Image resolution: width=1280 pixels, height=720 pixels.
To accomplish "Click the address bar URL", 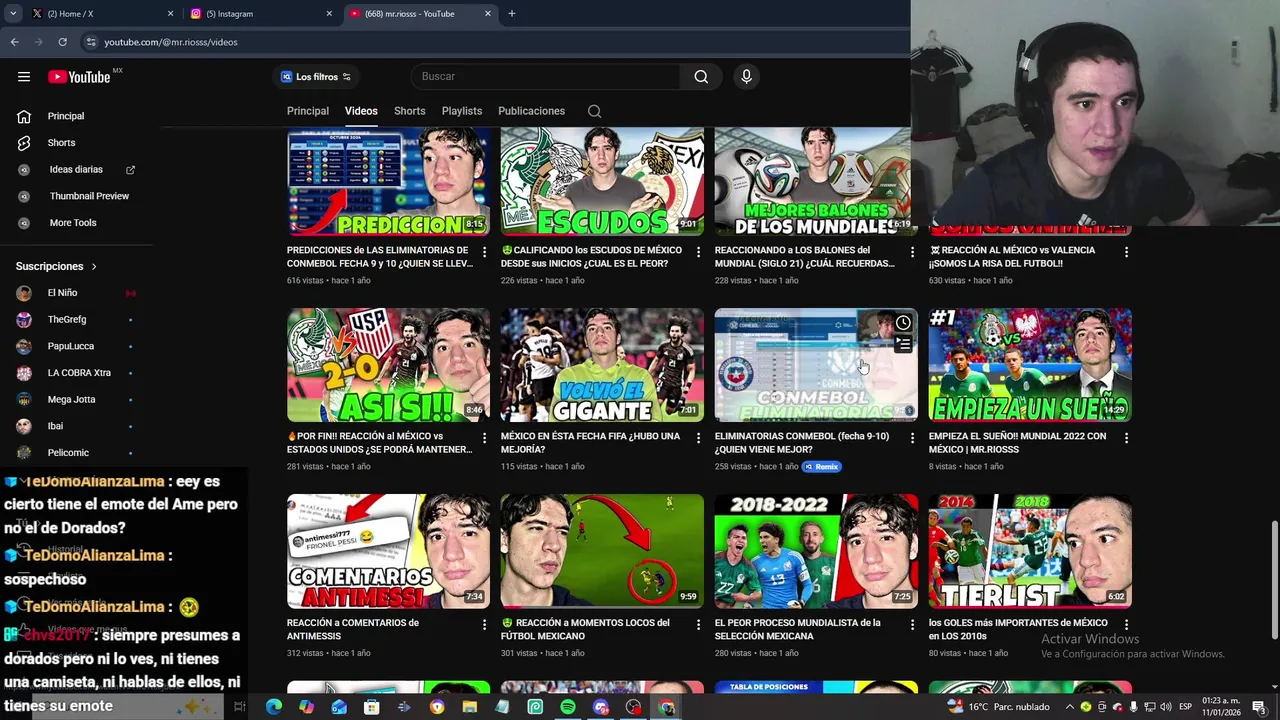I will [x=171, y=42].
